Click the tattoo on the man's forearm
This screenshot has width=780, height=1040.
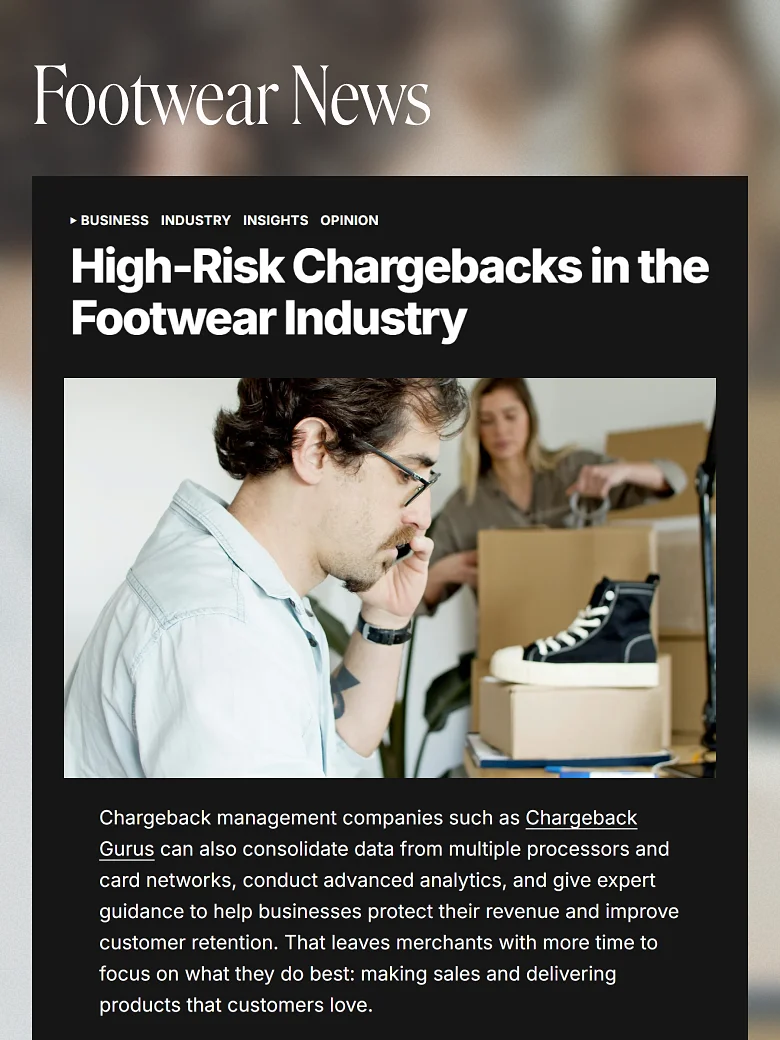342,690
